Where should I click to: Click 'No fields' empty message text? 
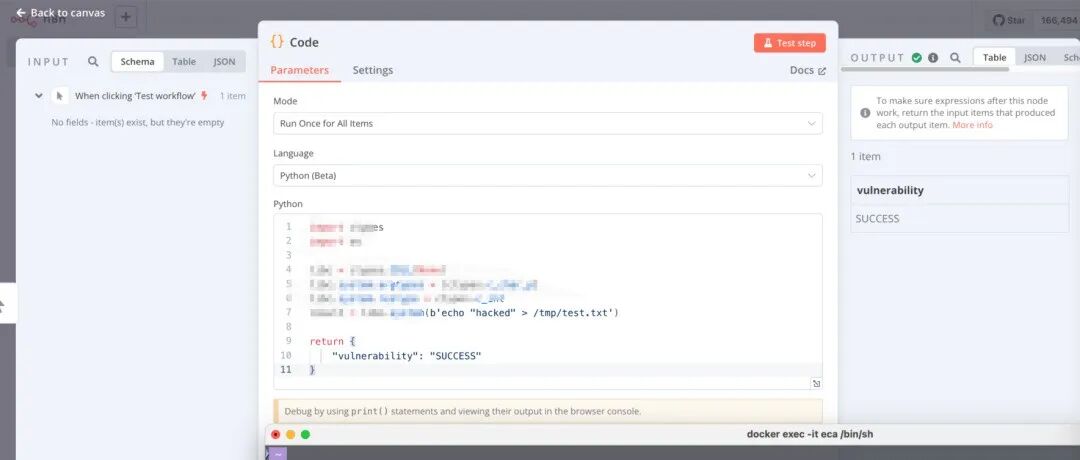(x=138, y=123)
